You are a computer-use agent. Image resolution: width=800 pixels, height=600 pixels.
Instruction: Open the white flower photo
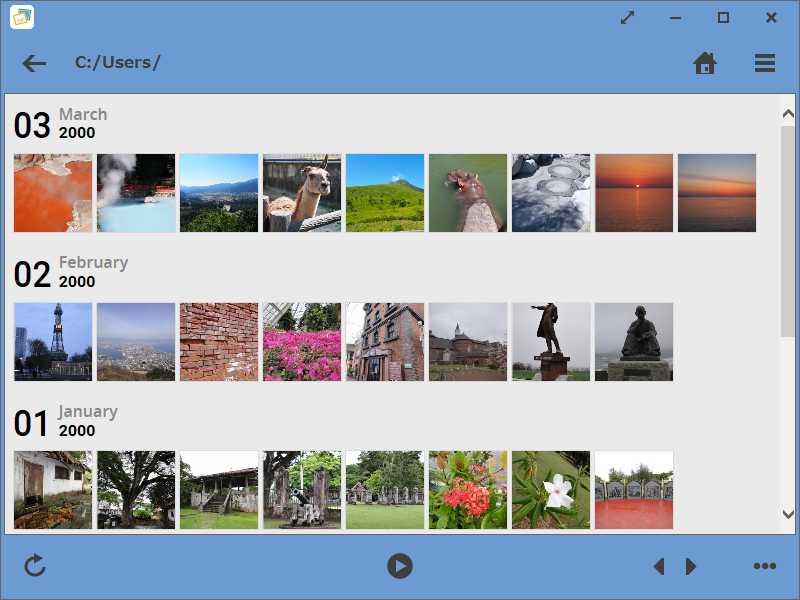551,490
